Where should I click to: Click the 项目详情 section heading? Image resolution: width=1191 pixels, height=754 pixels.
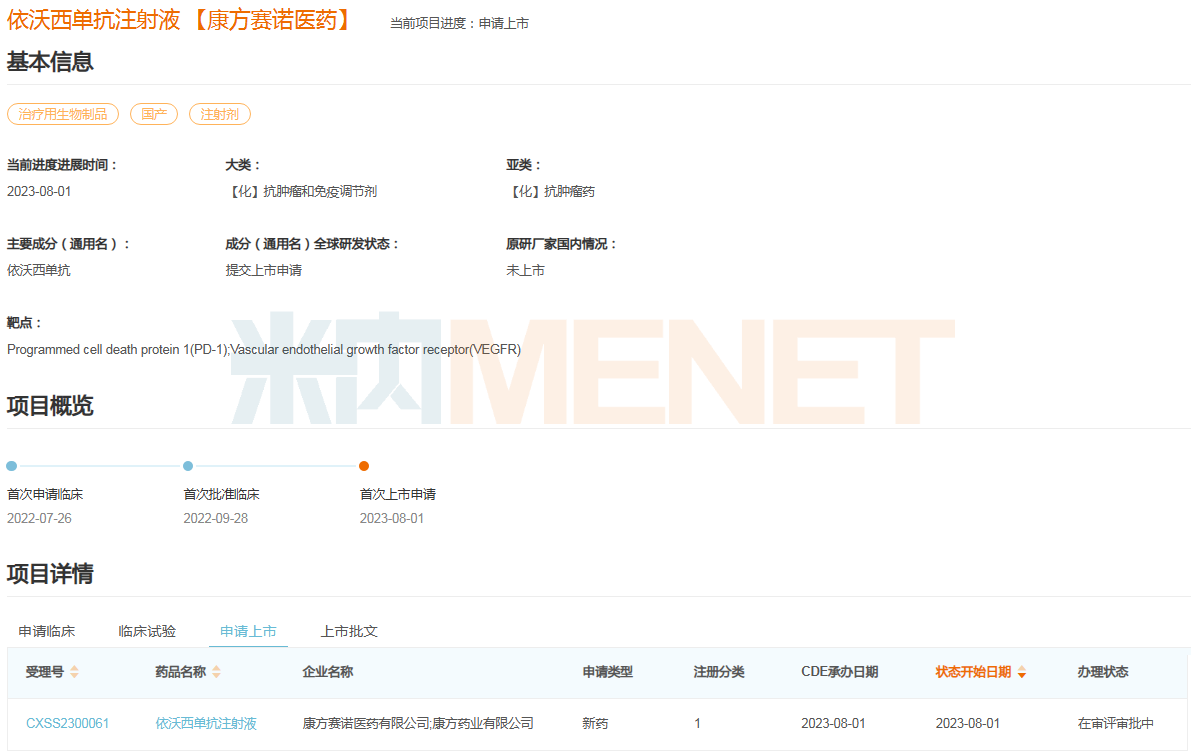coord(50,573)
